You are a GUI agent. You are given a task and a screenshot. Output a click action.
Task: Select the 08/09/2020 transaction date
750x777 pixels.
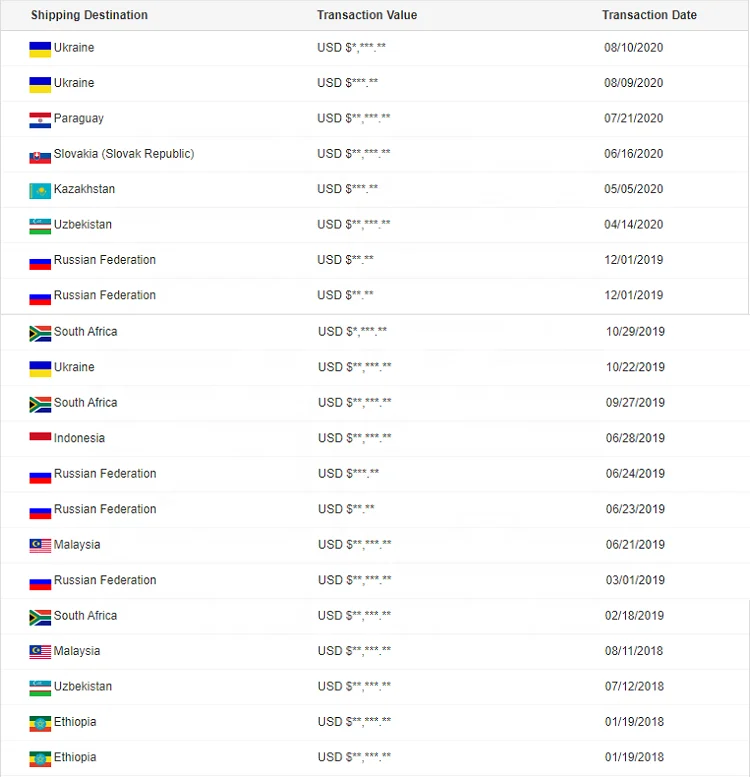(634, 83)
